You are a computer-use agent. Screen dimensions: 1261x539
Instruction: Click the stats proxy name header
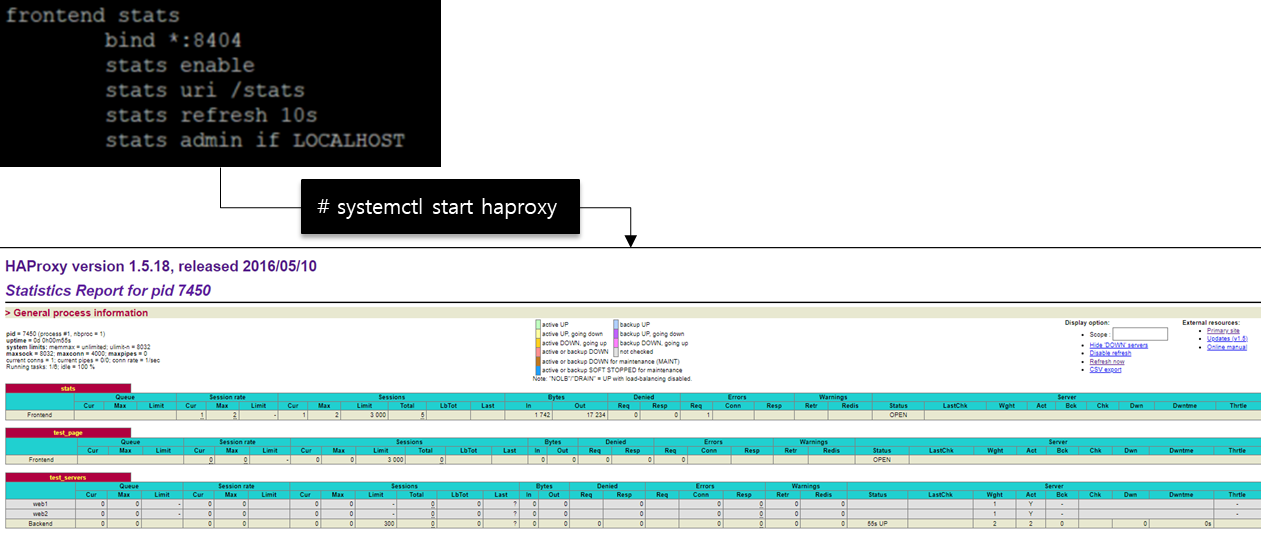point(68,388)
